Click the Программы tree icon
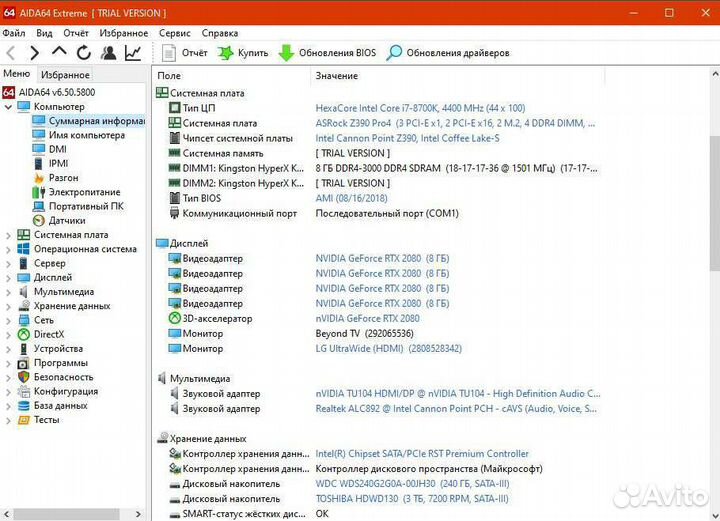This screenshot has height=521, width=720. tap(23, 363)
